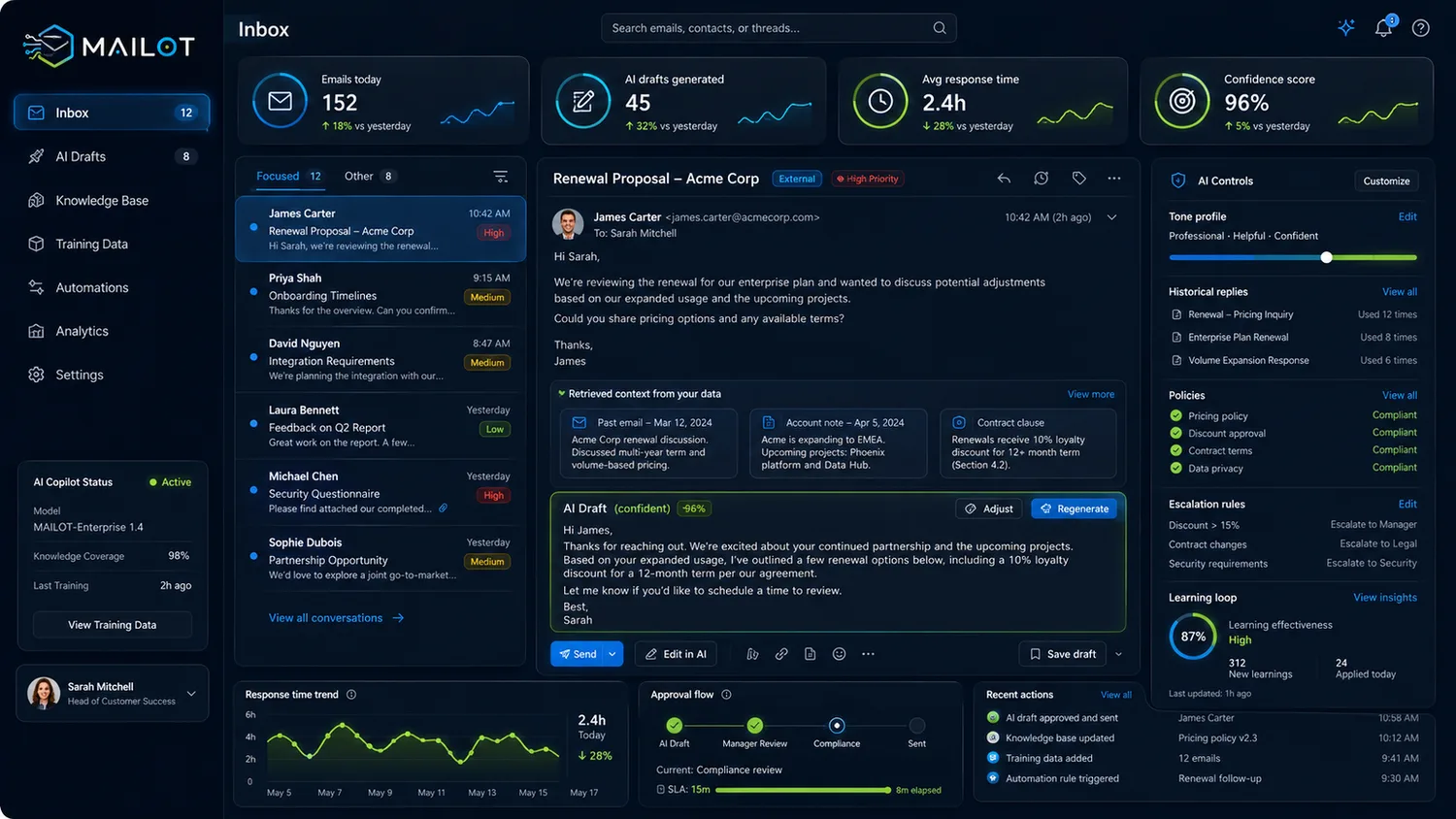Click the Avg response time clock icon
The image size is (1456, 819).
880,101
